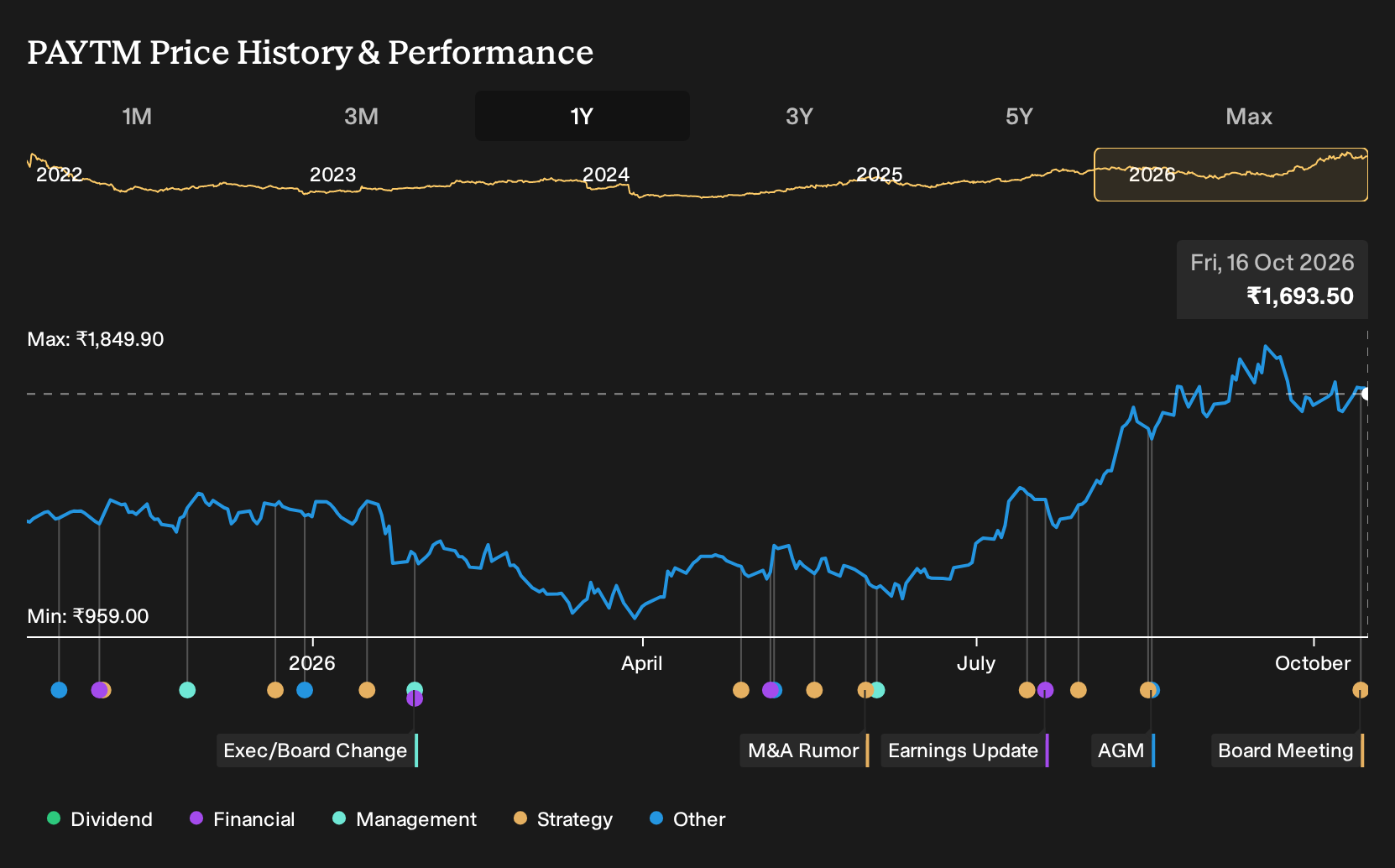Click the ₹1,693.50 price tooltip
Screen dimensions: 1395x868
pyautogui.click(x=1272, y=280)
